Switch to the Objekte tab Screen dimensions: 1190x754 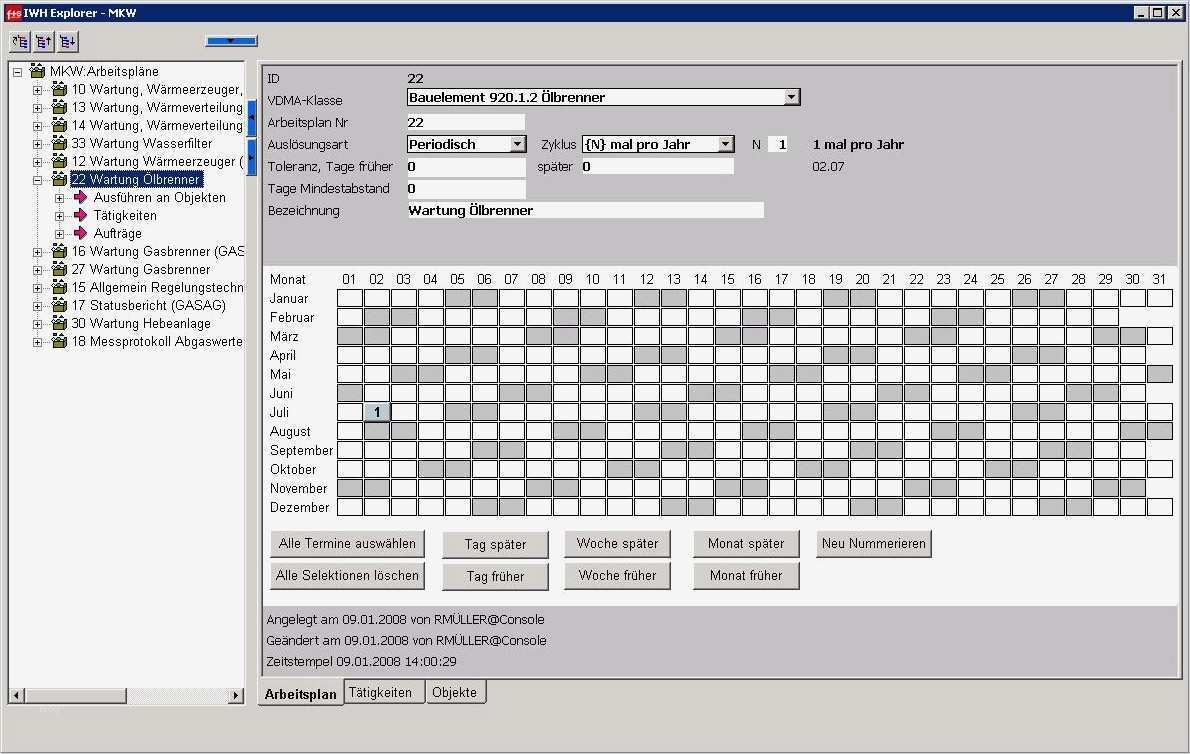455,692
